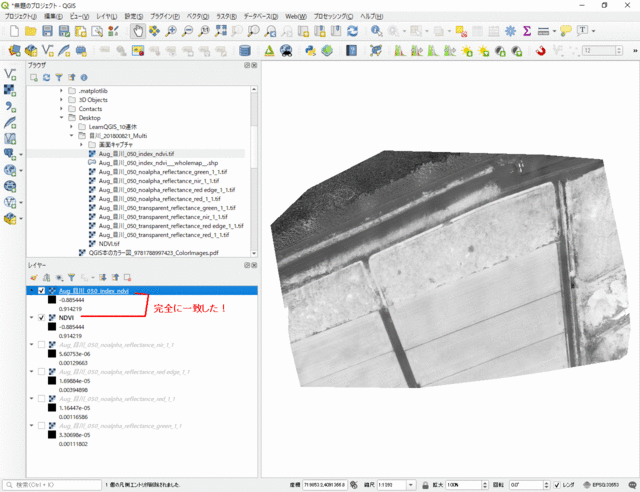Image resolution: width=640 pixels, height=492 pixels.
Task: Open the layer styling brush icon in Layers panel
Action: pos(34,278)
